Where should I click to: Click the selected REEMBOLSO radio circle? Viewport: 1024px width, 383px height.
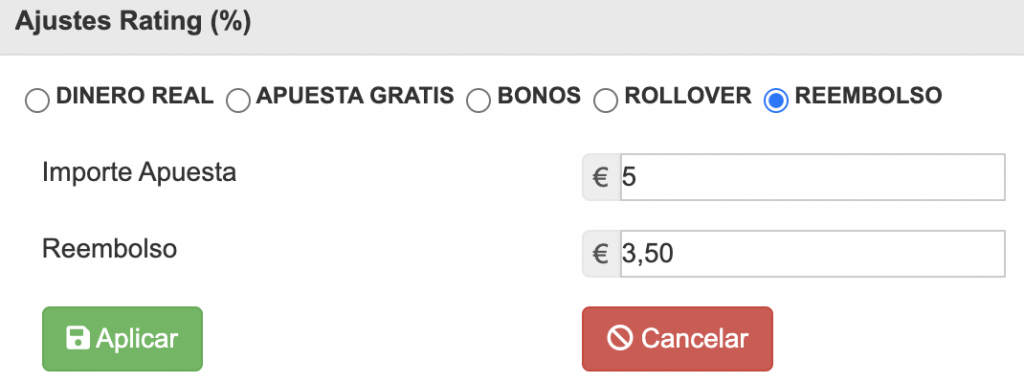point(776,101)
